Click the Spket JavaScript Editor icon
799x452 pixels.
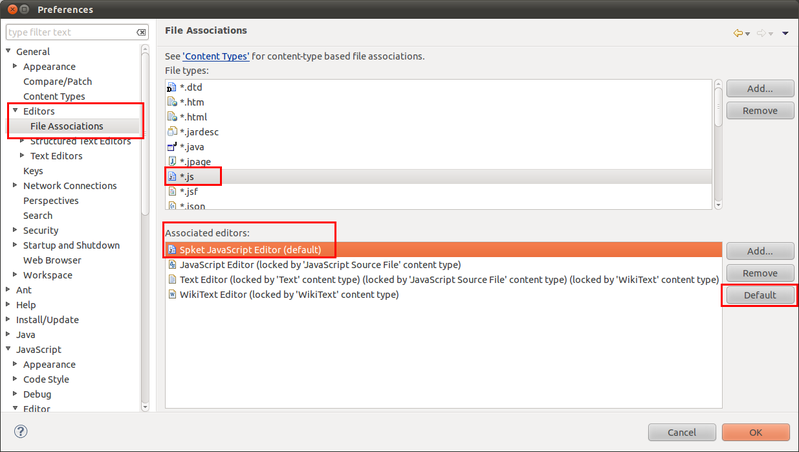pos(172,249)
